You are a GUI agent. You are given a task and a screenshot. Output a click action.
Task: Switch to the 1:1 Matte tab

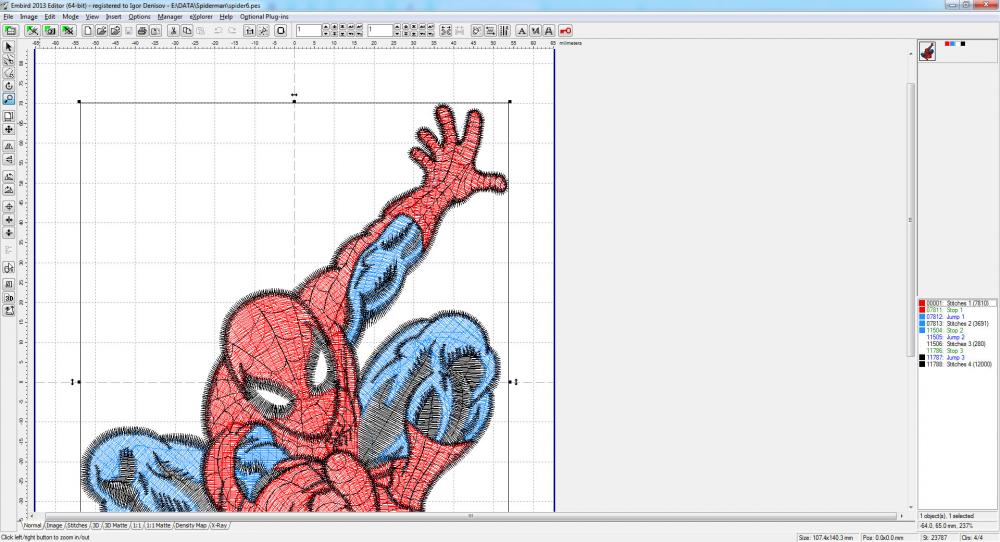pos(158,525)
